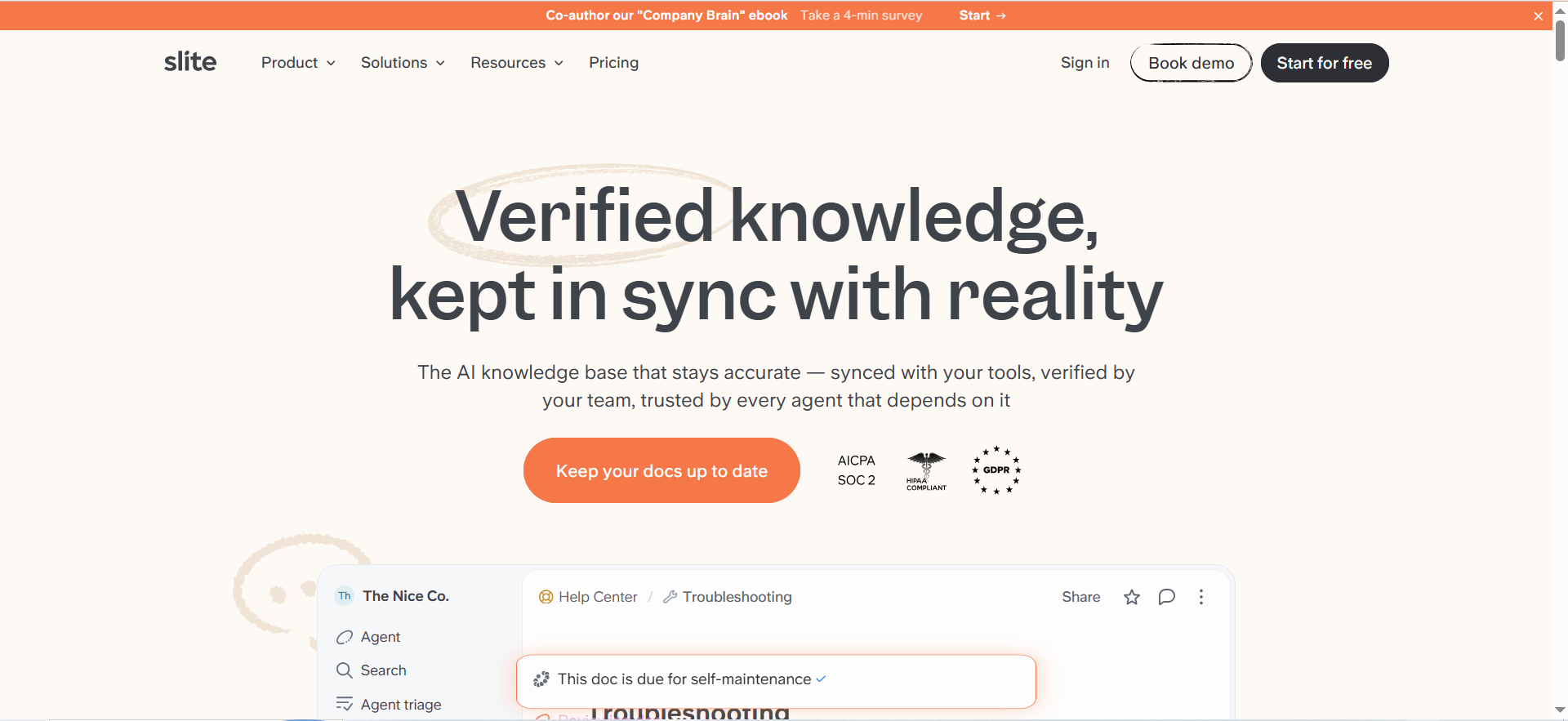This screenshot has height=721, width=1568.
Task: Open the comments bubble icon
Action: click(1167, 597)
